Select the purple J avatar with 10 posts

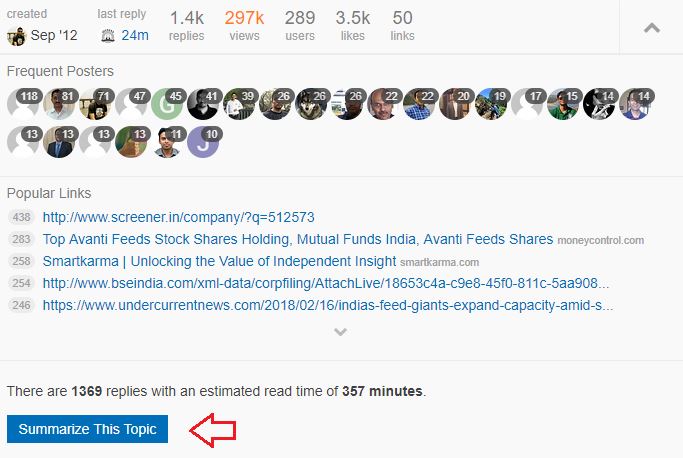[x=203, y=142]
